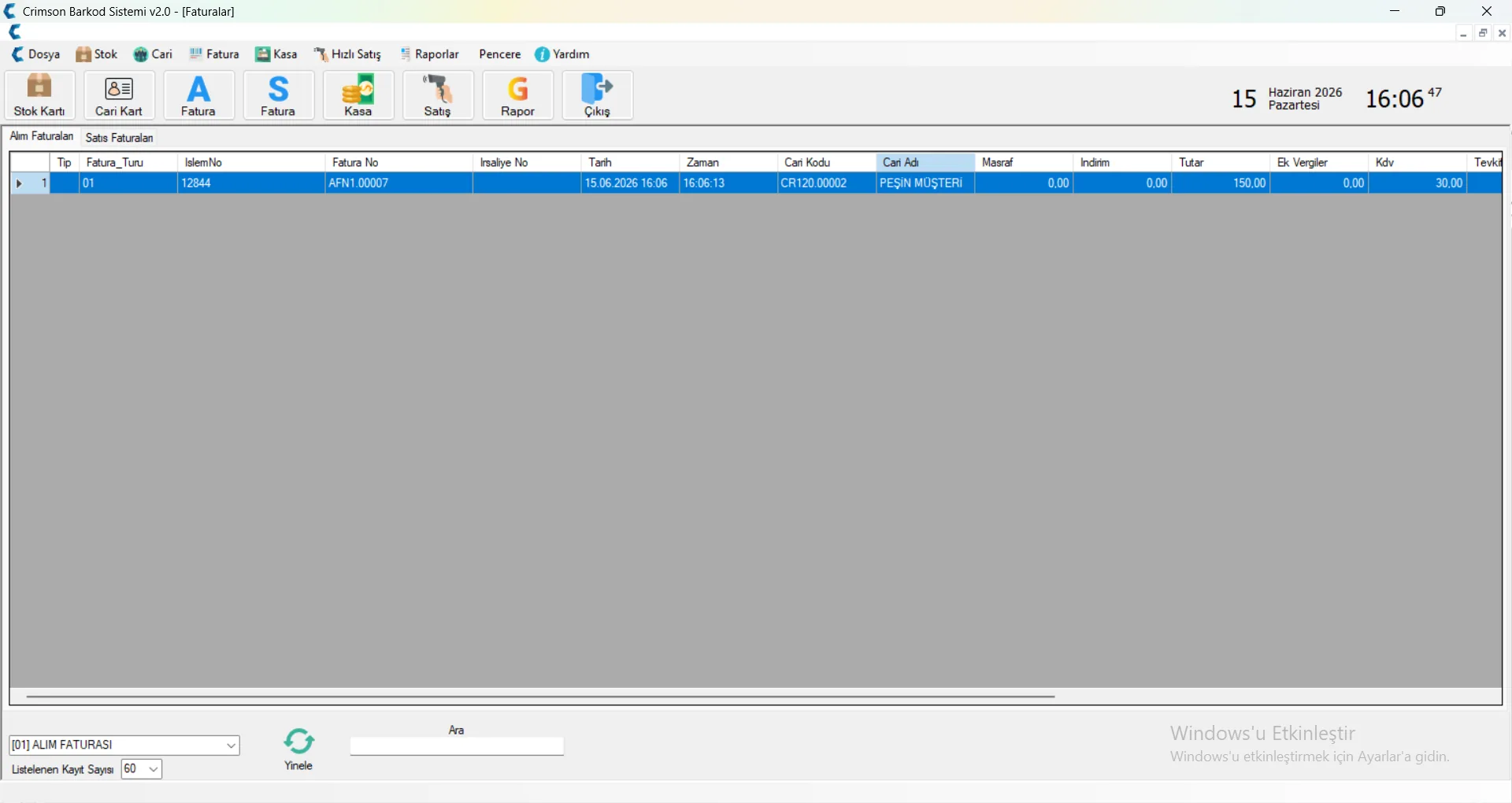Open the Cari Kart toolbar icon
The image size is (1512, 803).
120,95
